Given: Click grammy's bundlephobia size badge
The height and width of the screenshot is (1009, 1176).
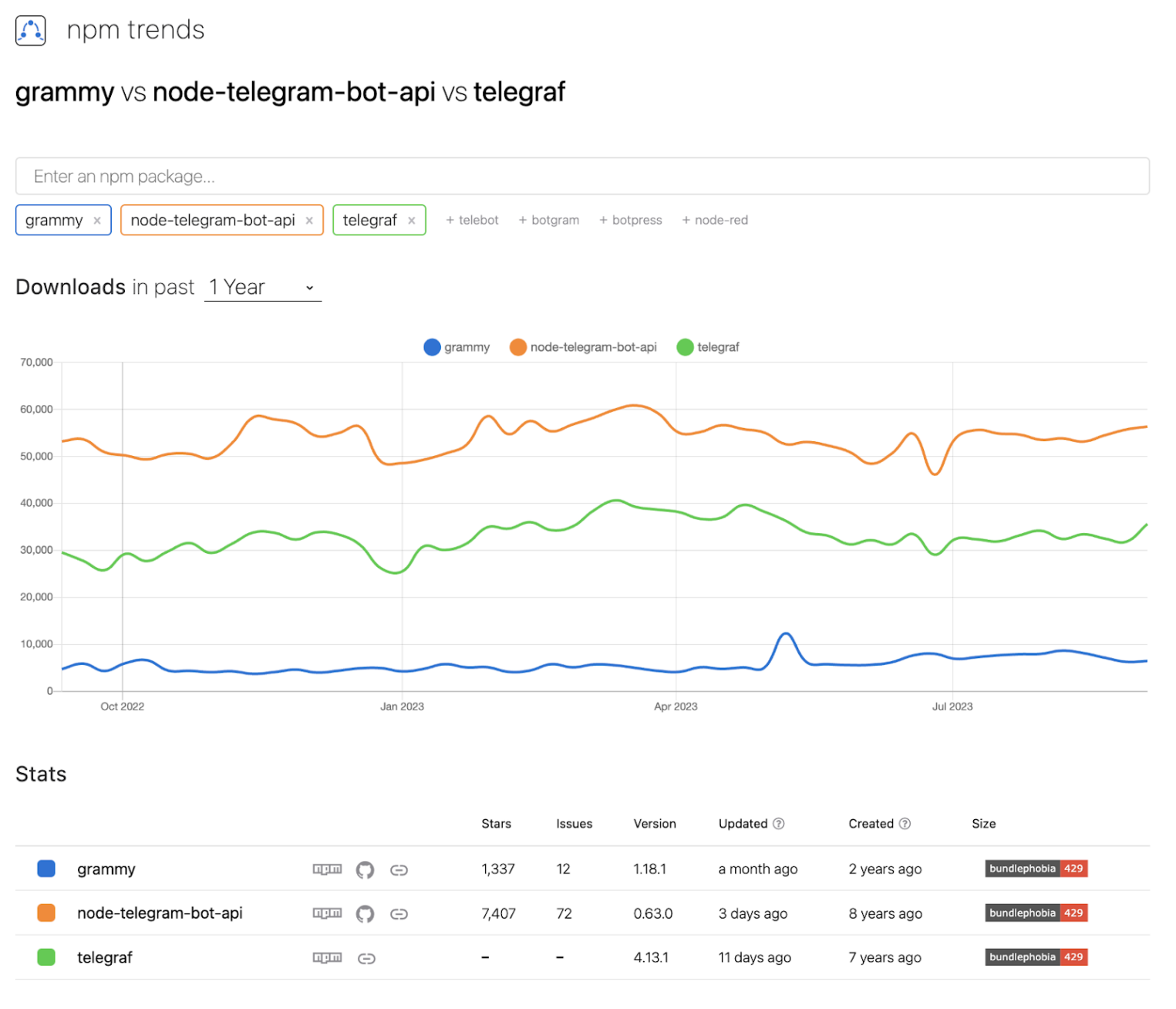Looking at the screenshot, I should (x=1036, y=869).
